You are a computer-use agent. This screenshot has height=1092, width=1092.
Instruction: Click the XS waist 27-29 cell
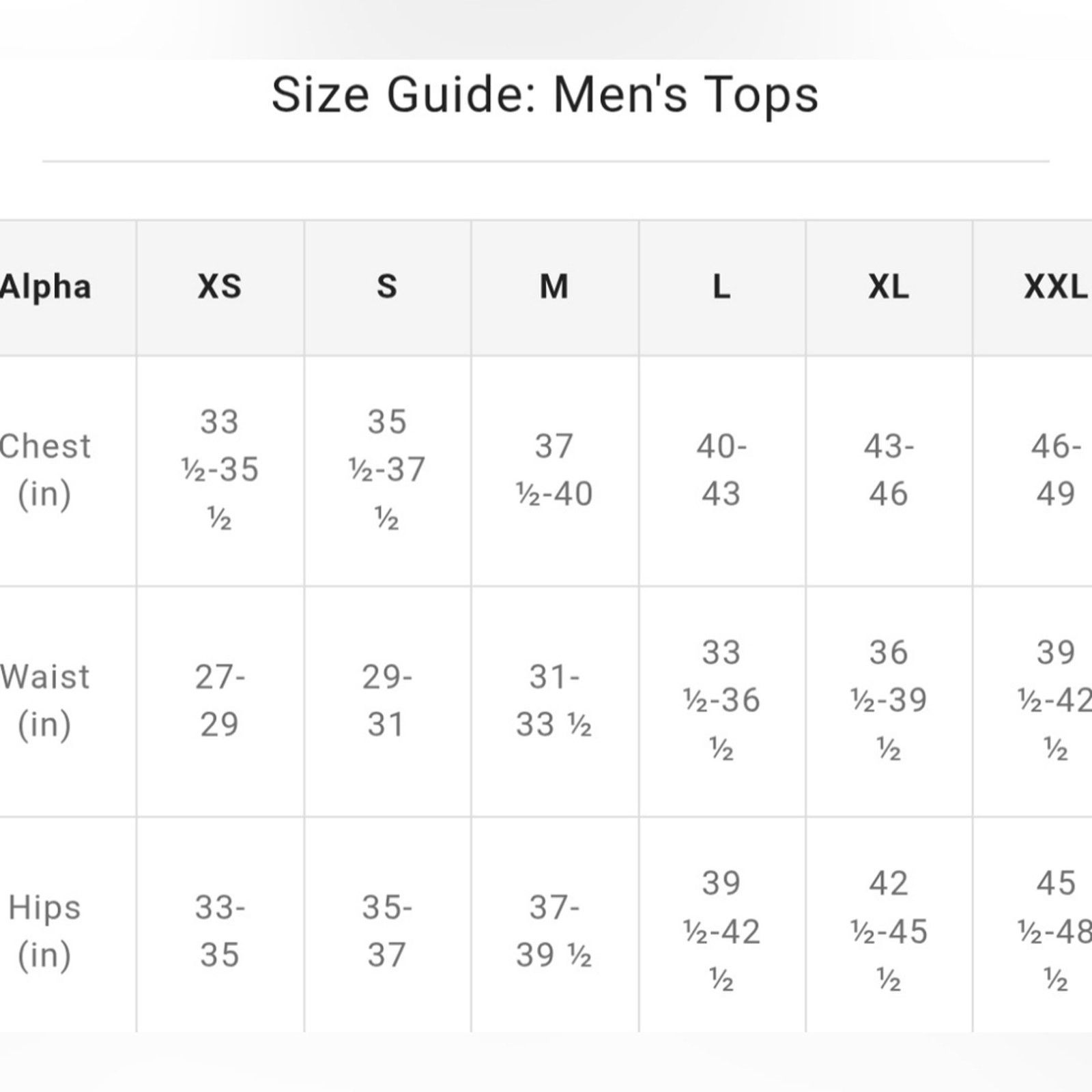pyautogui.click(x=220, y=701)
